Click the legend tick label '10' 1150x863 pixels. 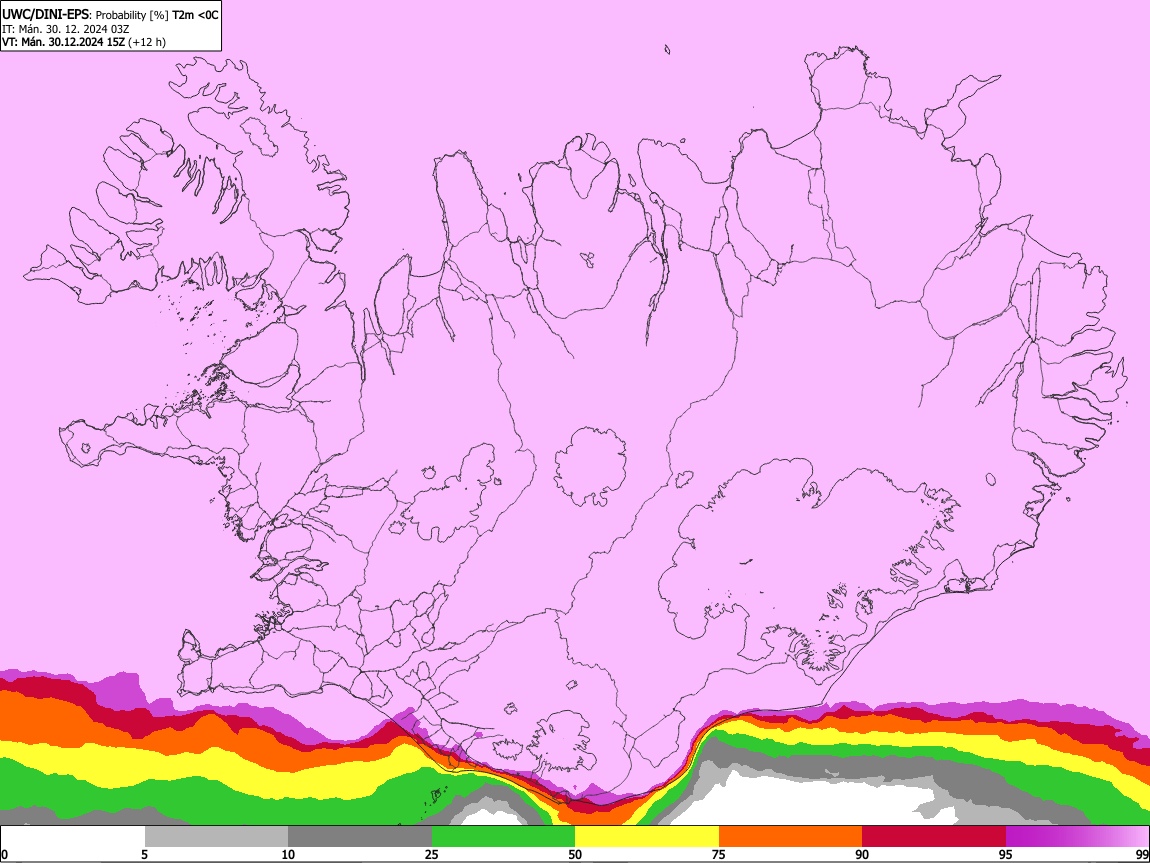(288, 854)
